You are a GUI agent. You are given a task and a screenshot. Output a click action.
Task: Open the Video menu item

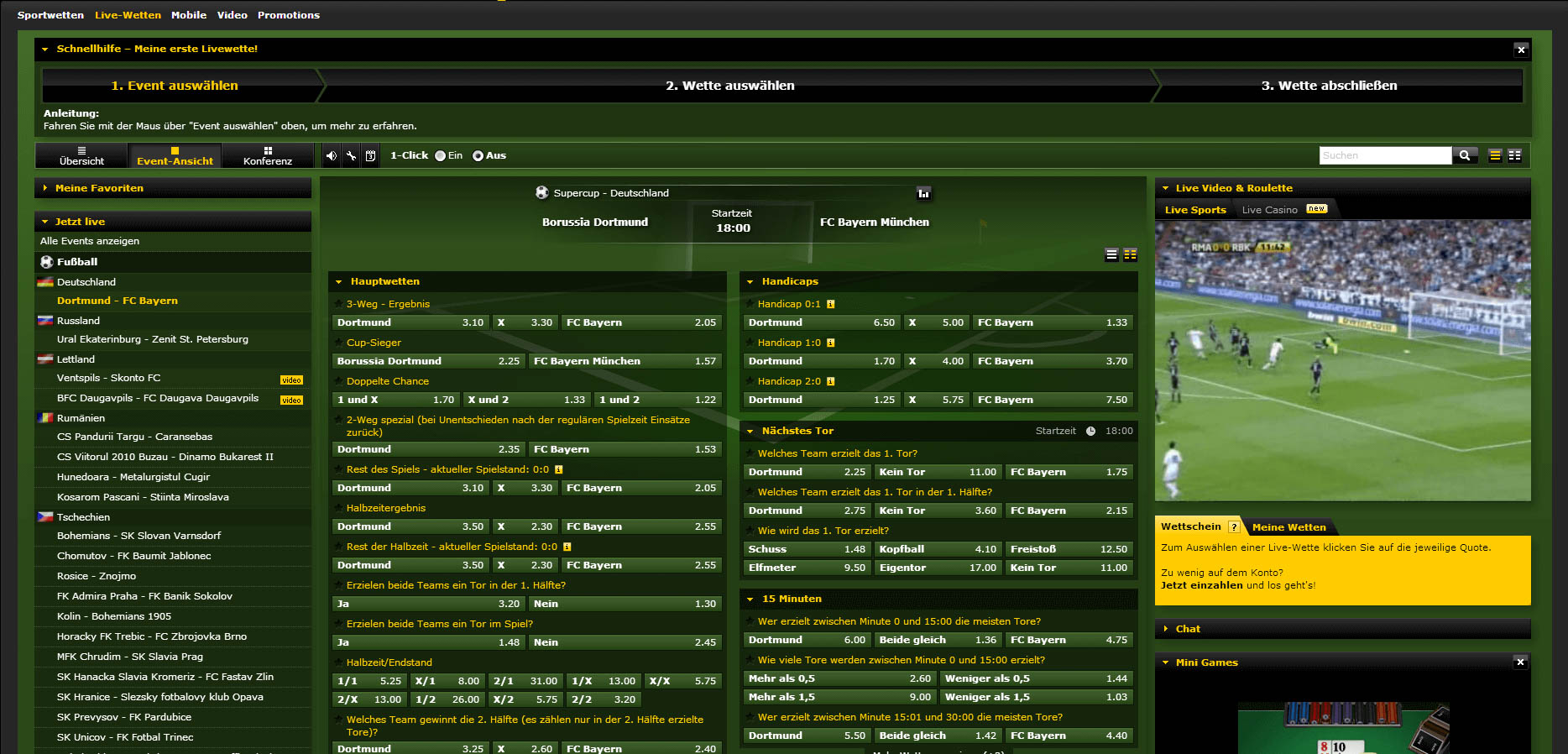[x=233, y=15]
